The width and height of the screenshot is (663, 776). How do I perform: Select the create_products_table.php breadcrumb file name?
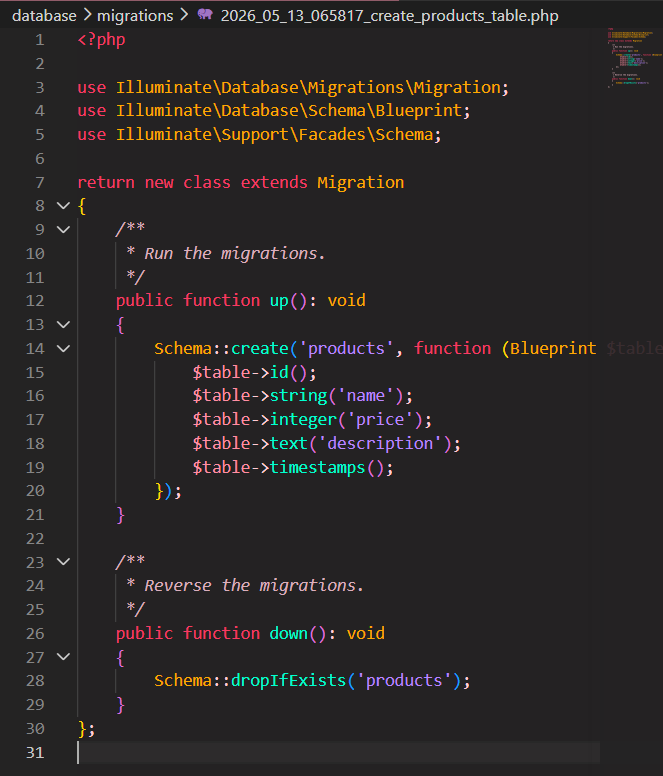[x=389, y=16]
